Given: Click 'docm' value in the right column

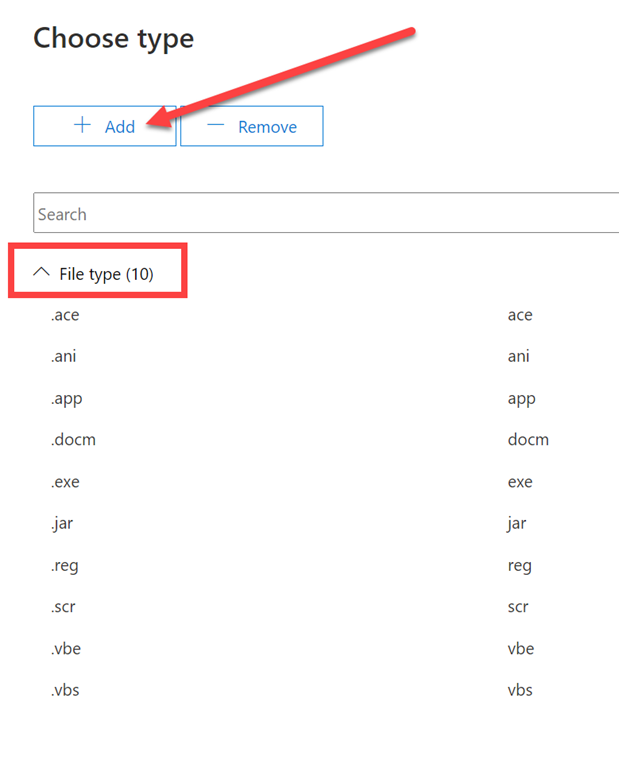Looking at the screenshot, I should tap(528, 440).
